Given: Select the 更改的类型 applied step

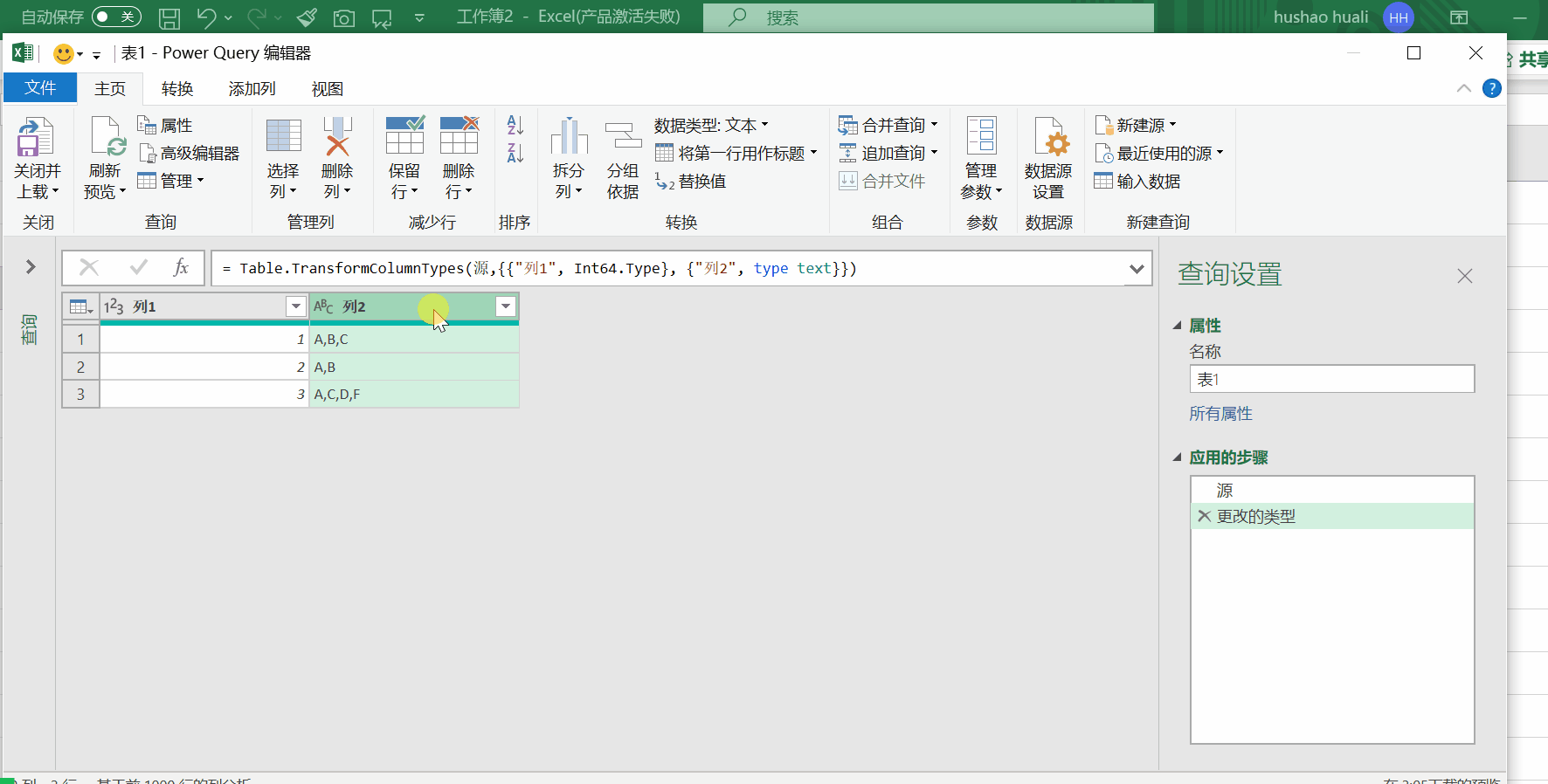Looking at the screenshot, I should click(1332, 516).
